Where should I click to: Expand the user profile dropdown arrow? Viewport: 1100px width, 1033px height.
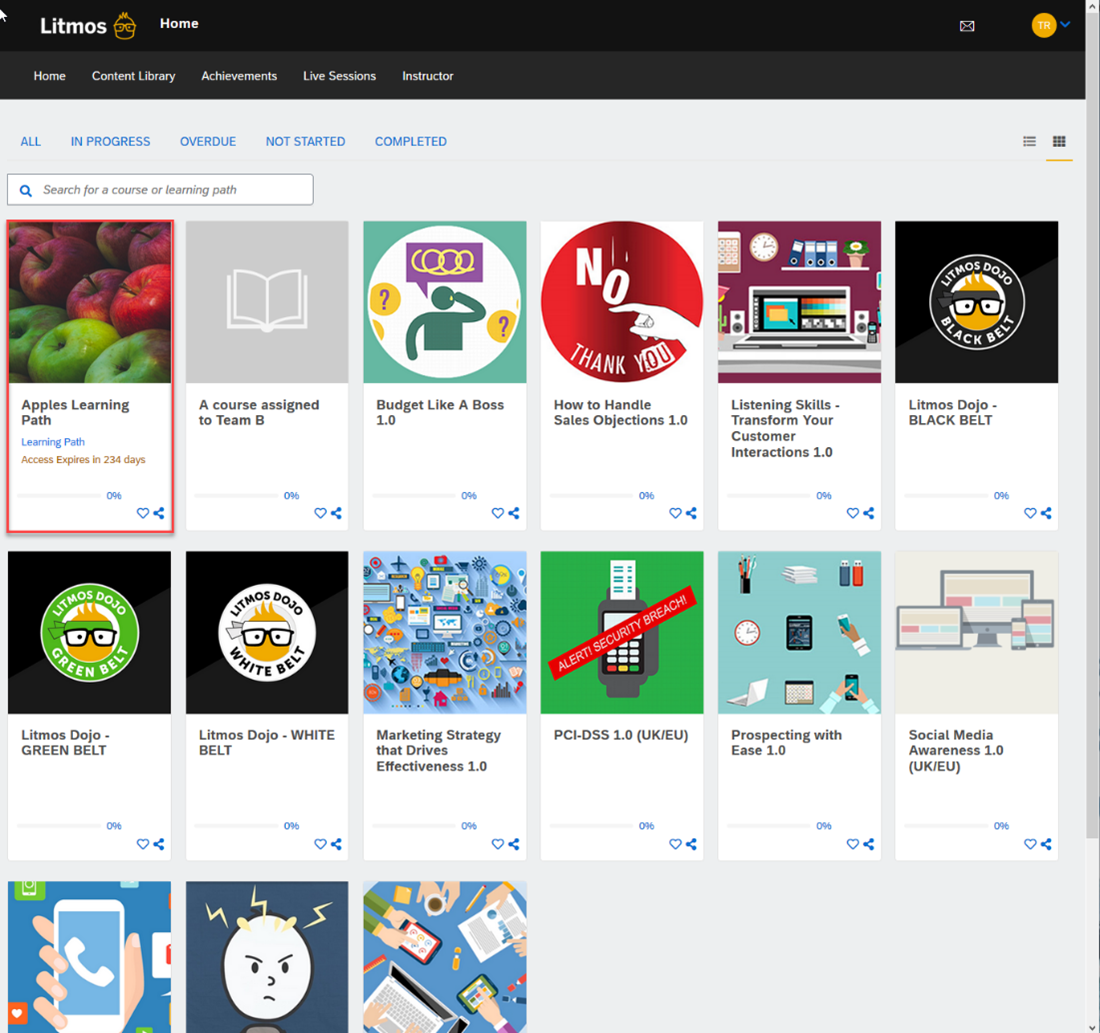[1066, 25]
